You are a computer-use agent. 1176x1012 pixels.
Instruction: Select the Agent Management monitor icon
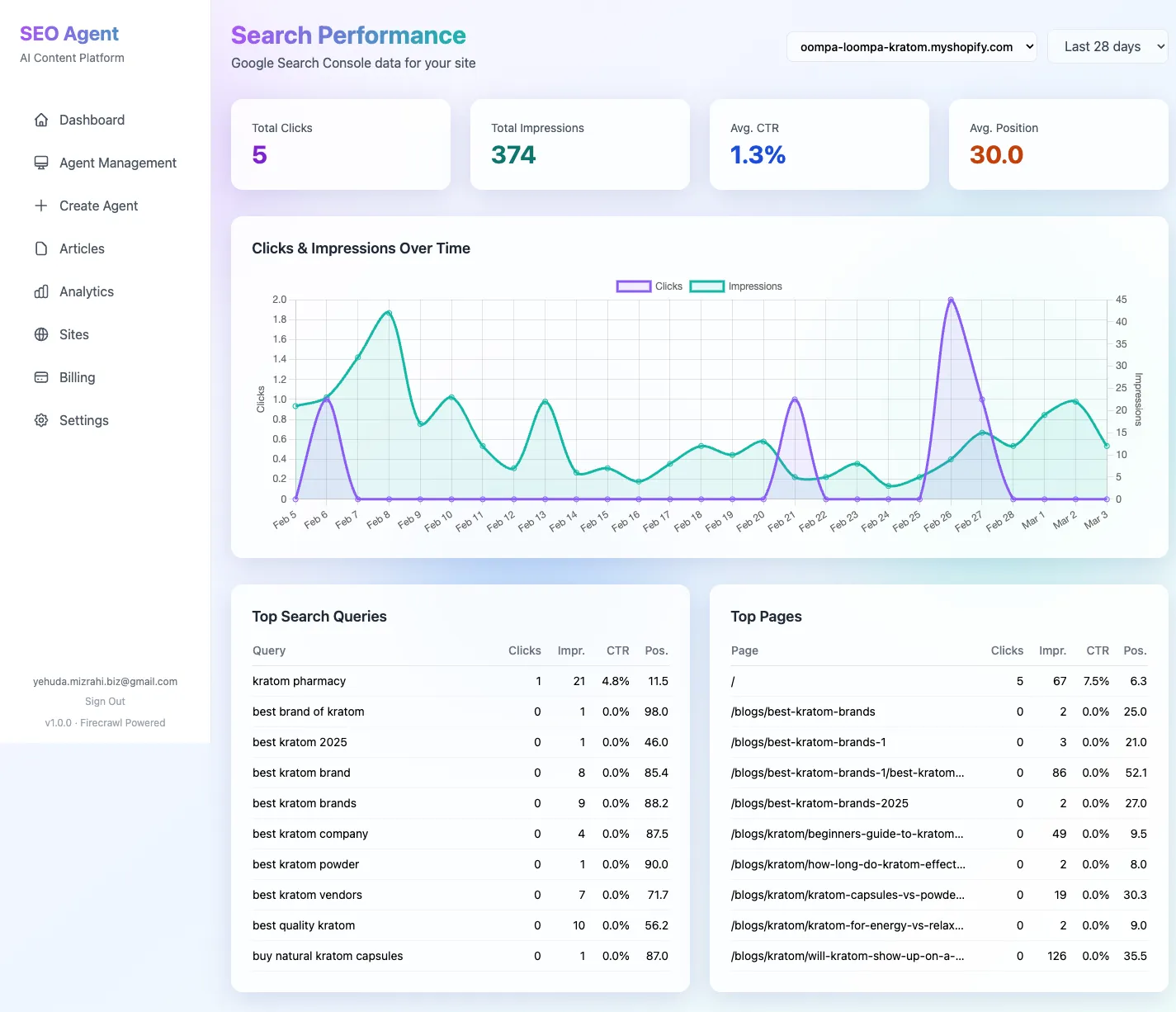[41, 163]
